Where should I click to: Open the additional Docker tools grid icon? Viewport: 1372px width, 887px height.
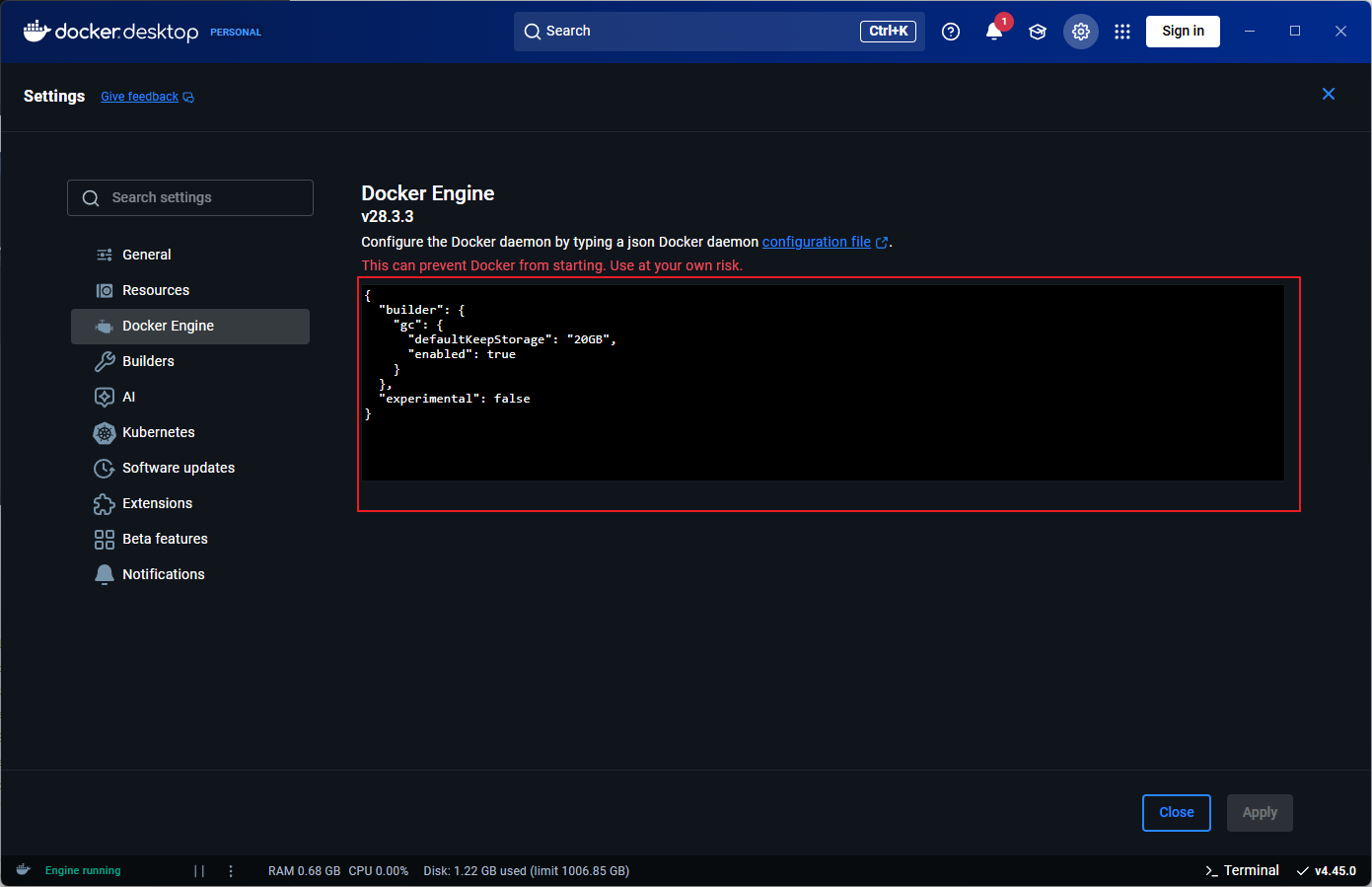click(x=1122, y=31)
